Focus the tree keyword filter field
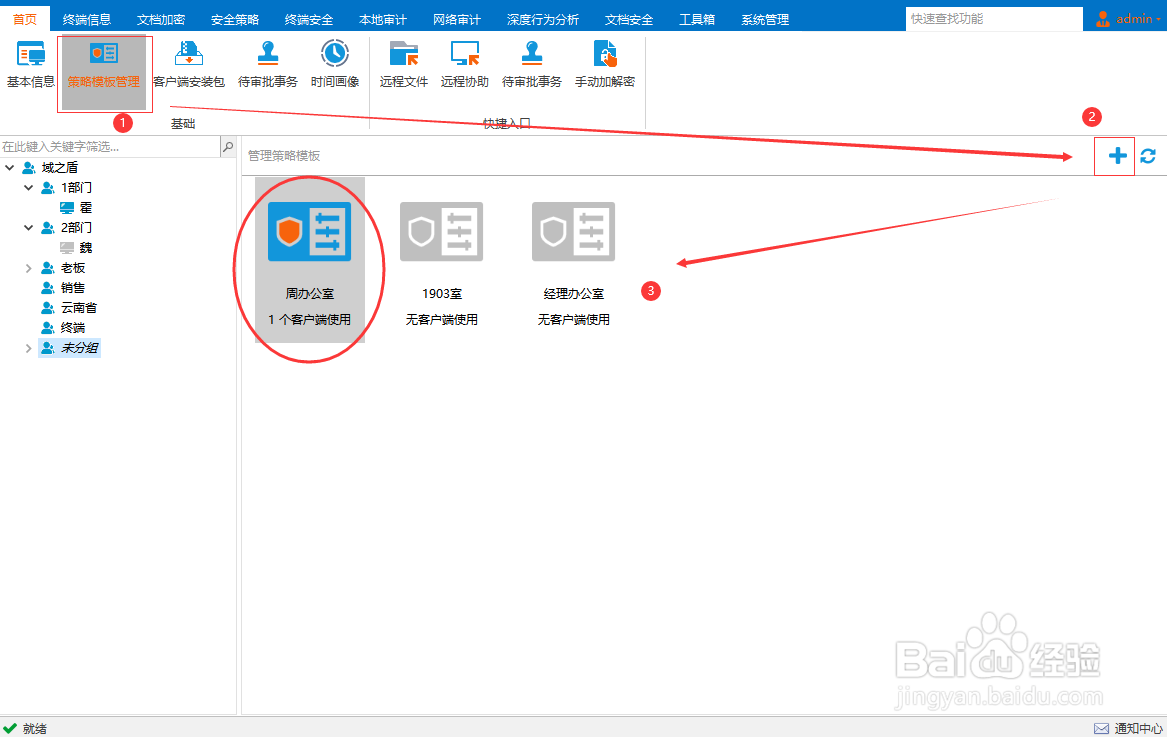The width and height of the screenshot is (1167, 737). [110, 147]
